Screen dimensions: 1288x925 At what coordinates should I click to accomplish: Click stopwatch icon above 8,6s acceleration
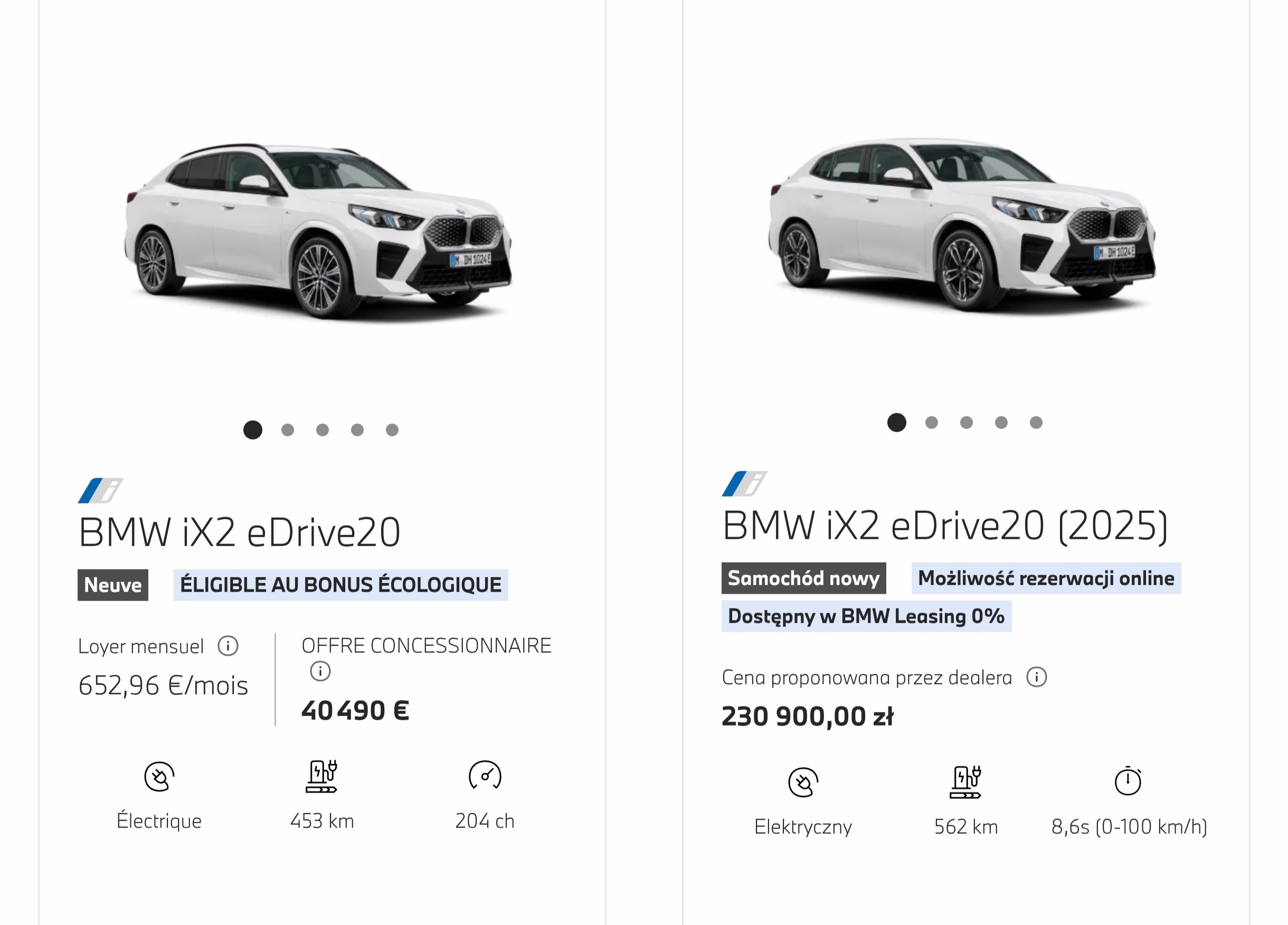[1128, 781]
